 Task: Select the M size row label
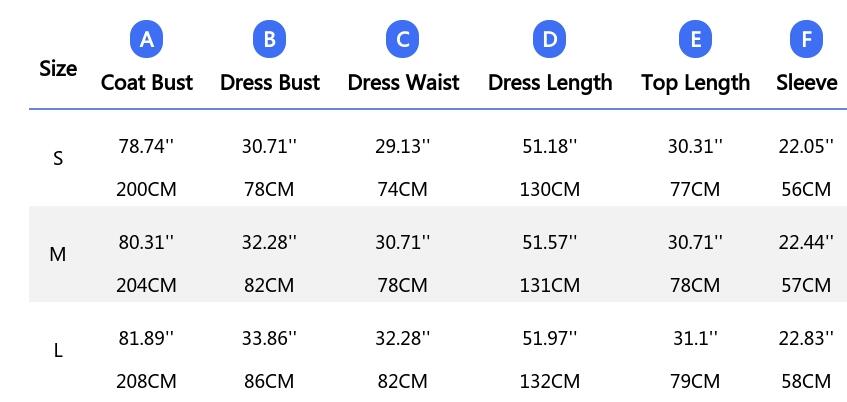coord(58,254)
